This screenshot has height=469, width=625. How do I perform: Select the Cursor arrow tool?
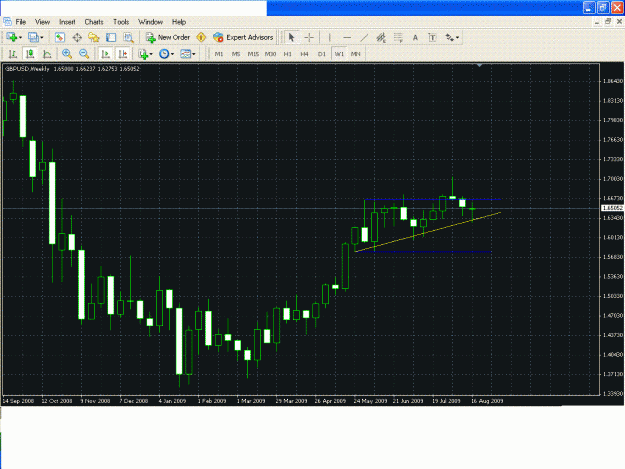click(291, 37)
